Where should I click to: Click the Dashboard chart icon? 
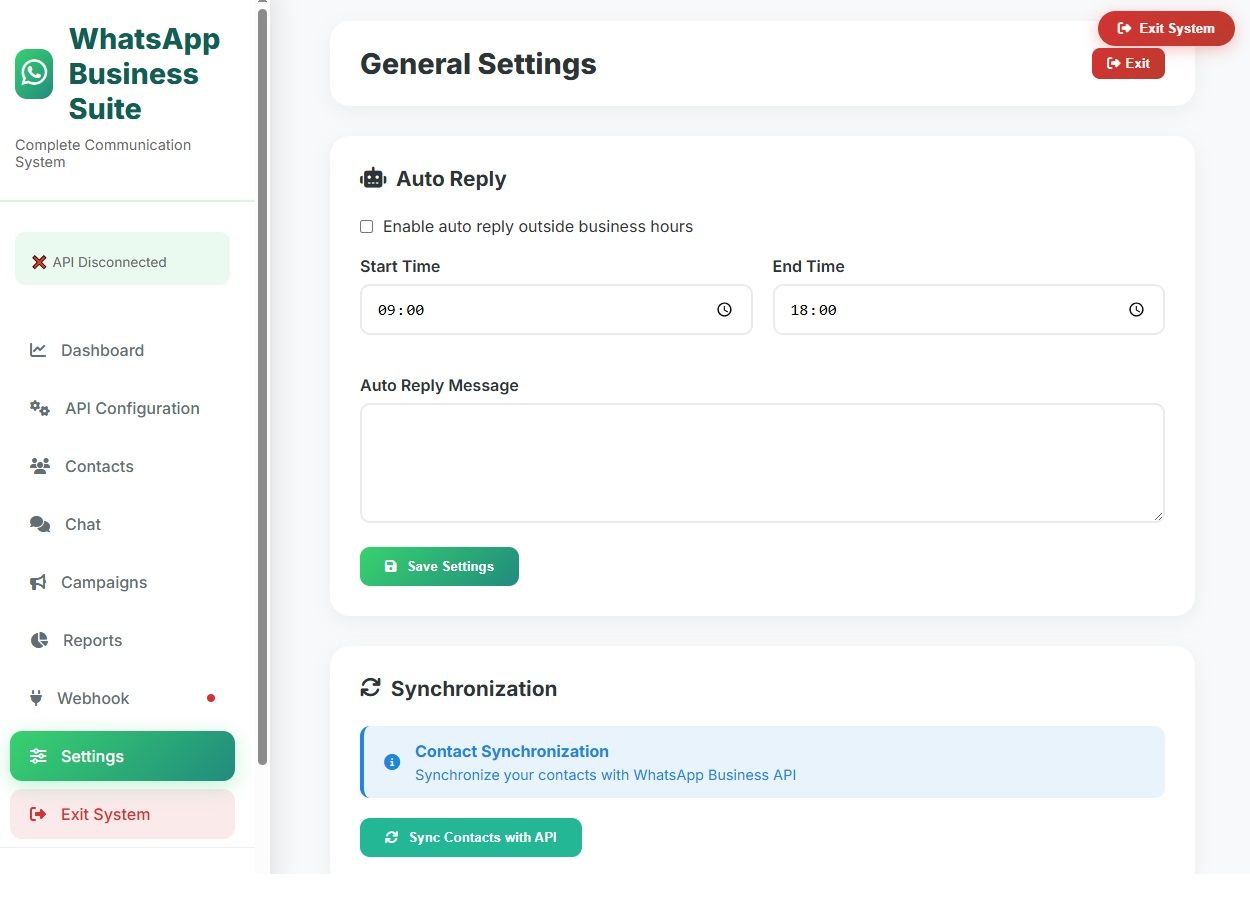coord(38,350)
